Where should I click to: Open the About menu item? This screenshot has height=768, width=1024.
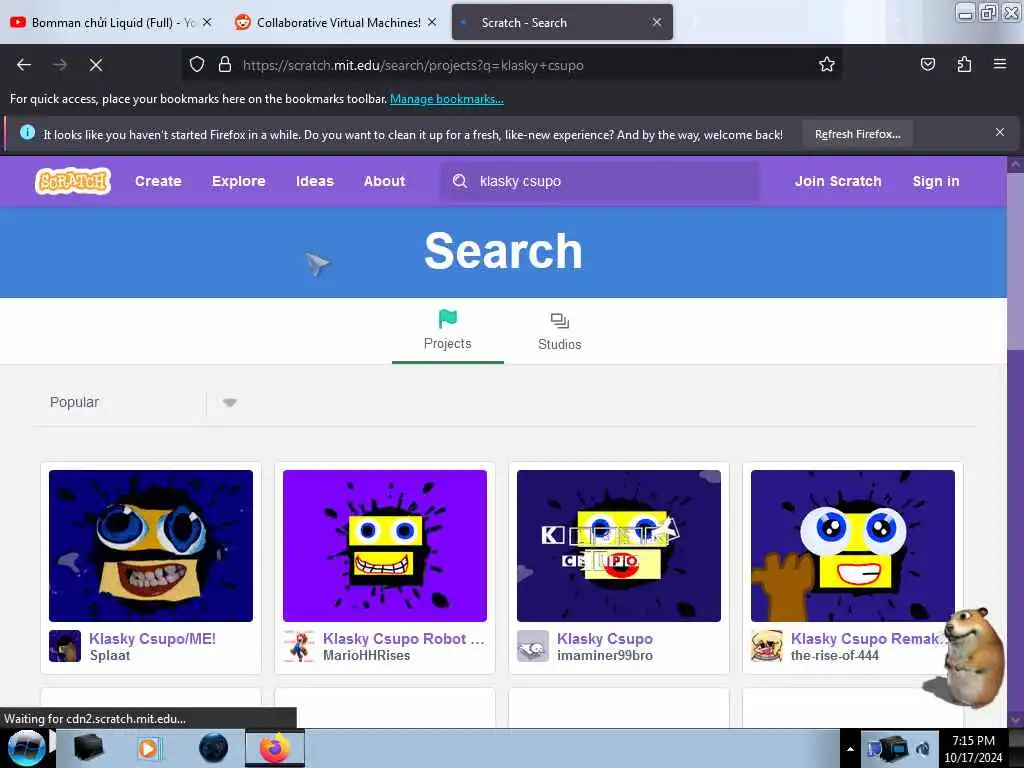(x=384, y=182)
